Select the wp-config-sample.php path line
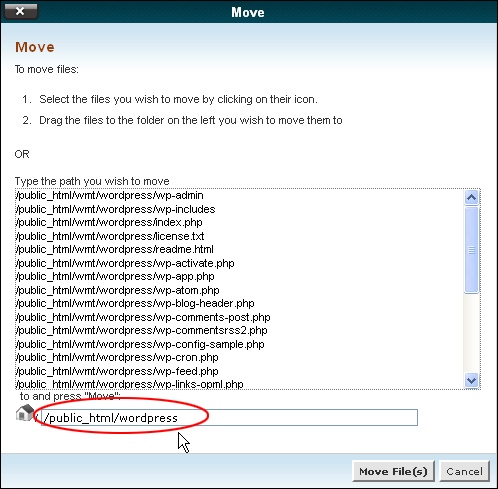This screenshot has width=498, height=489. tap(140, 344)
